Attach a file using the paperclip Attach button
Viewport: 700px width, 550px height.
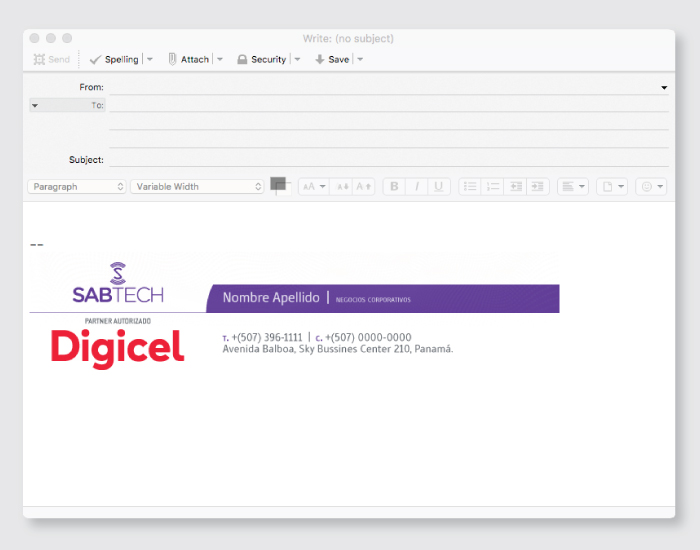pyautogui.click(x=188, y=60)
